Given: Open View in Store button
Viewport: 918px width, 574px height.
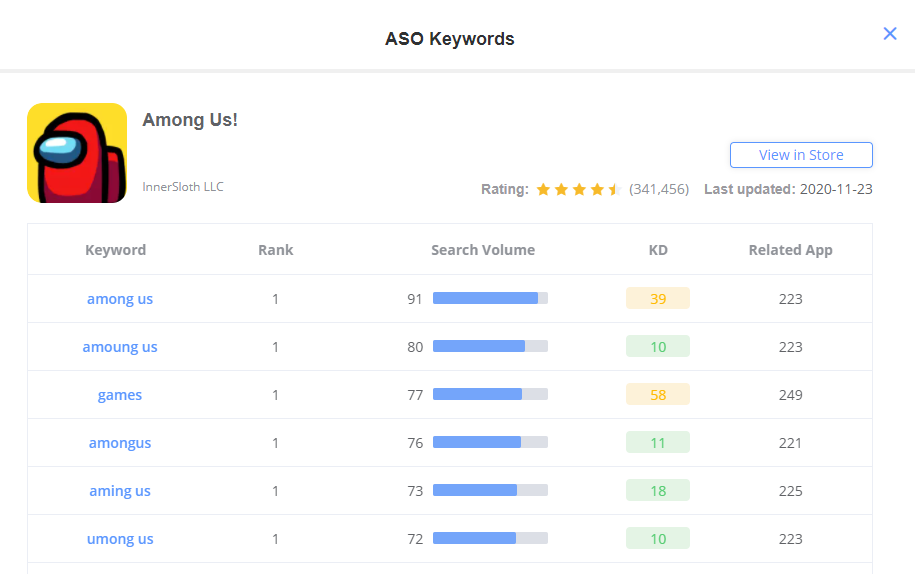Looking at the screenshot, I should pyautogui.click(x=800, y=155).
